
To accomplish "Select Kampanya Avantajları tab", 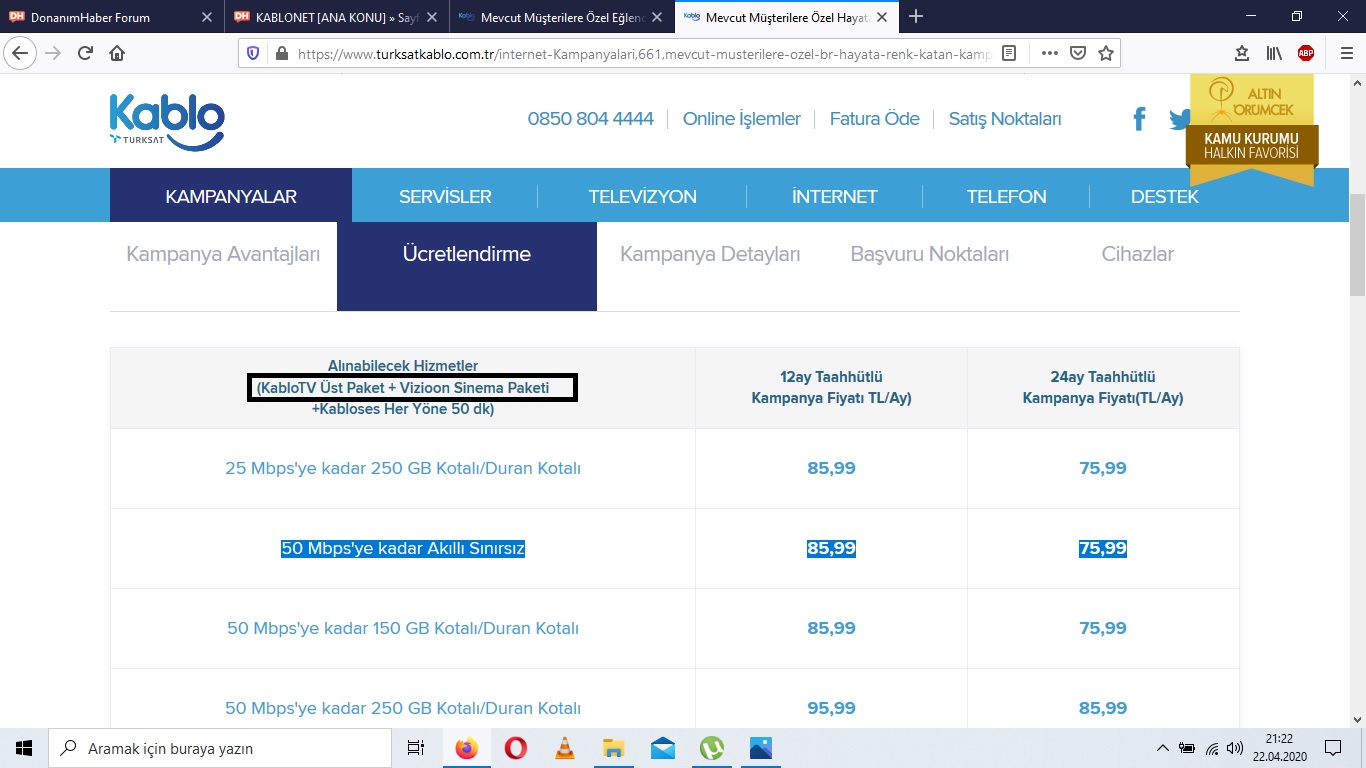I will point(223,254).
